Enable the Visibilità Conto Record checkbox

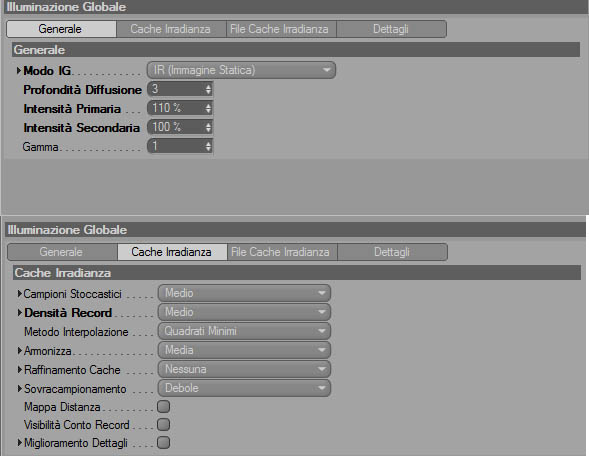(163, 424)
